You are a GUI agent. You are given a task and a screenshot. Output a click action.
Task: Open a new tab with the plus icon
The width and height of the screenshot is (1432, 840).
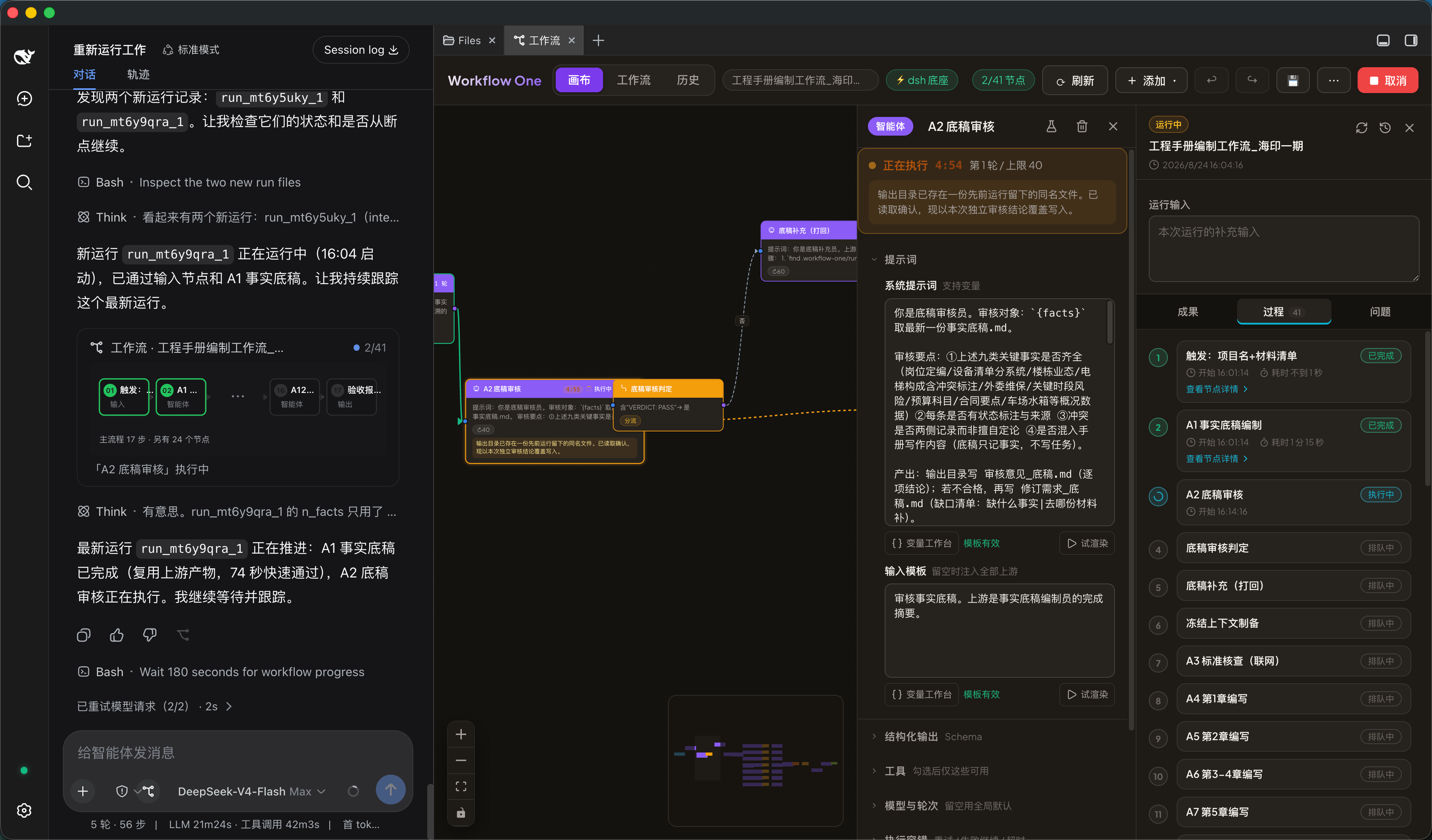(x=598, y=40)
